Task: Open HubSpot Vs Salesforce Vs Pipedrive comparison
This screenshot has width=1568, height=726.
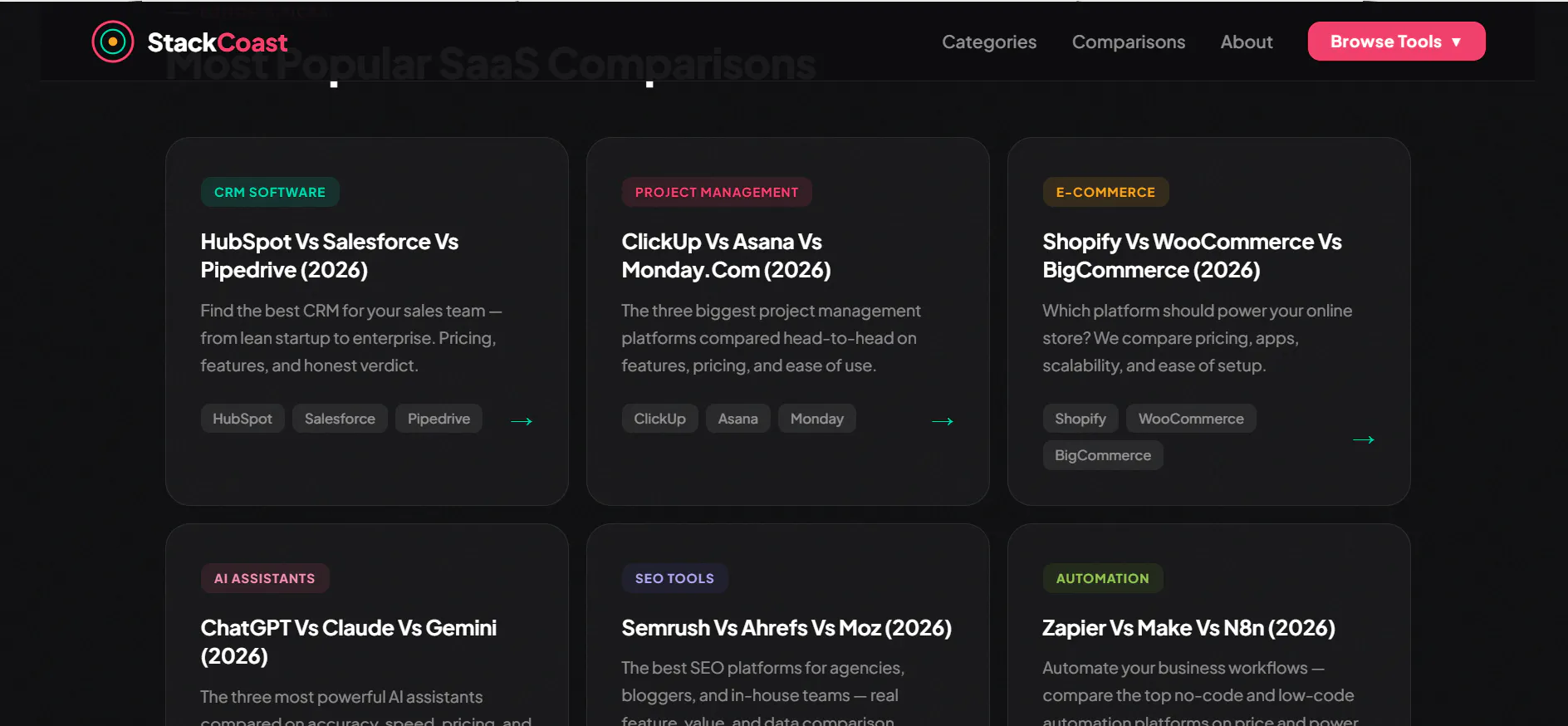Action: pyautogui.click(x=330, y=256)
